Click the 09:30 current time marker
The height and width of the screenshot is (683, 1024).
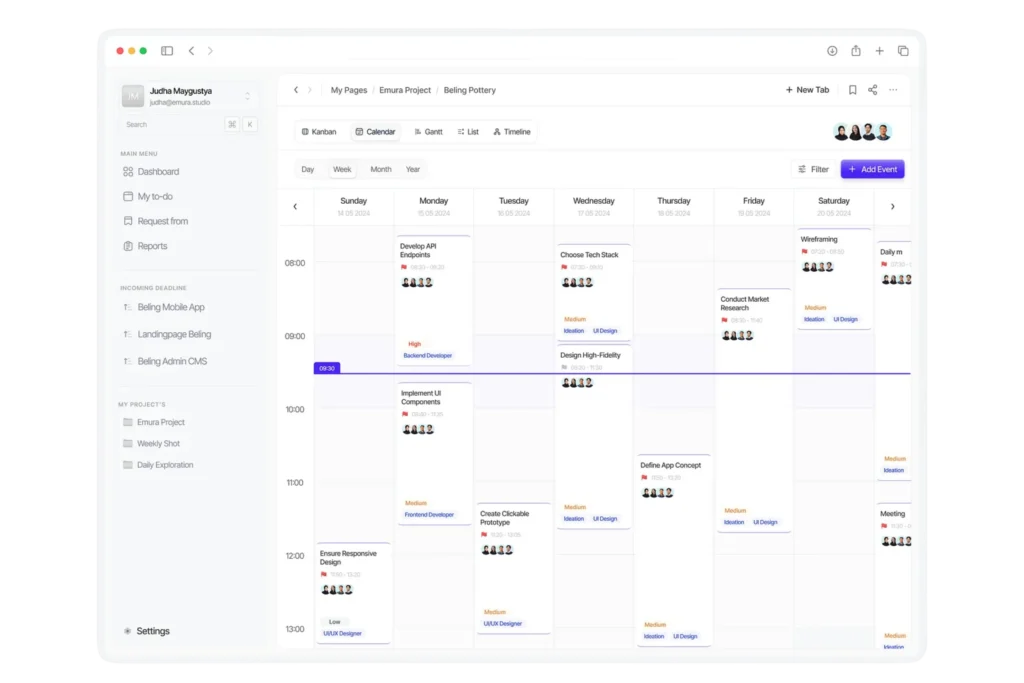326,369
